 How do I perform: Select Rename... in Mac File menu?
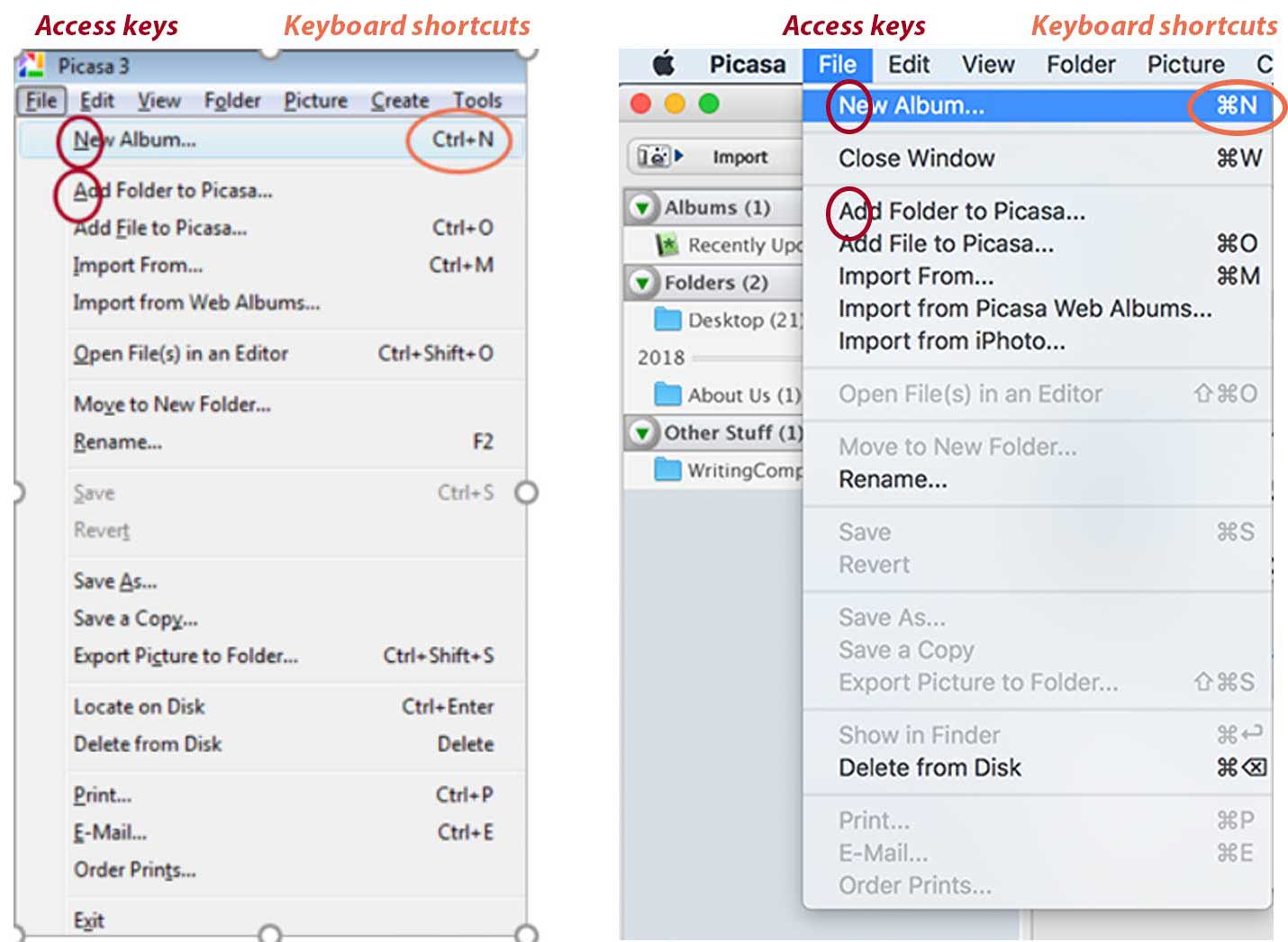(x=1038, y=479)
